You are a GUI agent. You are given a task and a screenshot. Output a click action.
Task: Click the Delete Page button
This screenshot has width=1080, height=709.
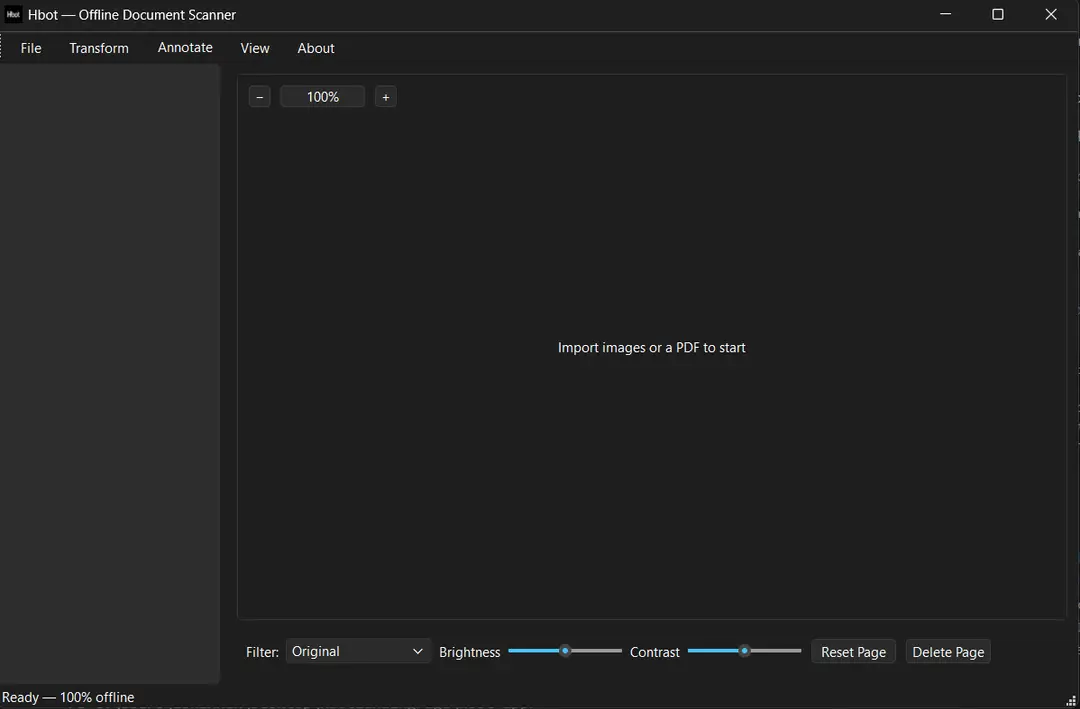click(948, 652)
